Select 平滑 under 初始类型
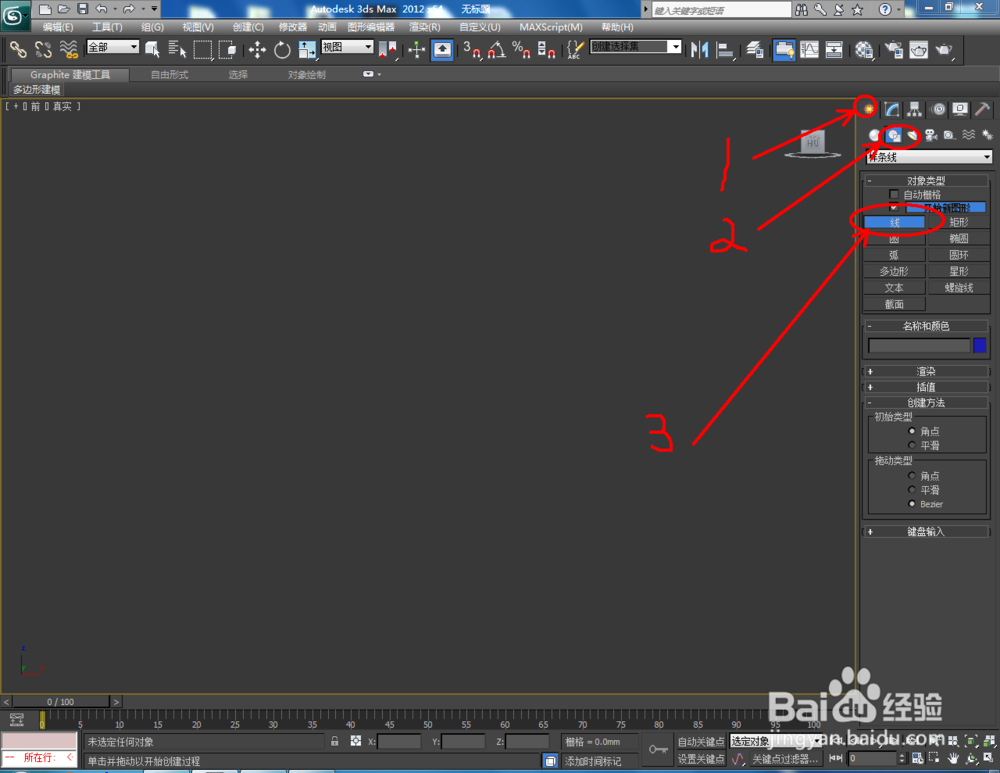1000x773 pixels. click(911, 445)
